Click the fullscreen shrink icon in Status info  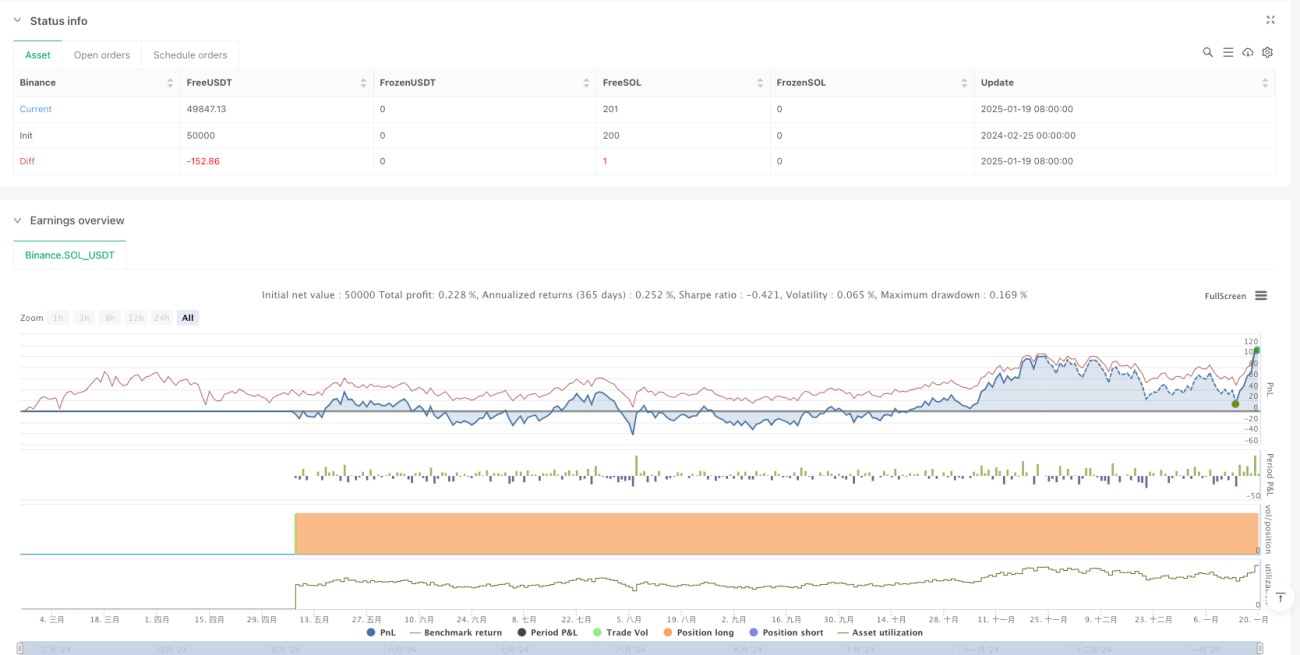tap(1270, 20)
